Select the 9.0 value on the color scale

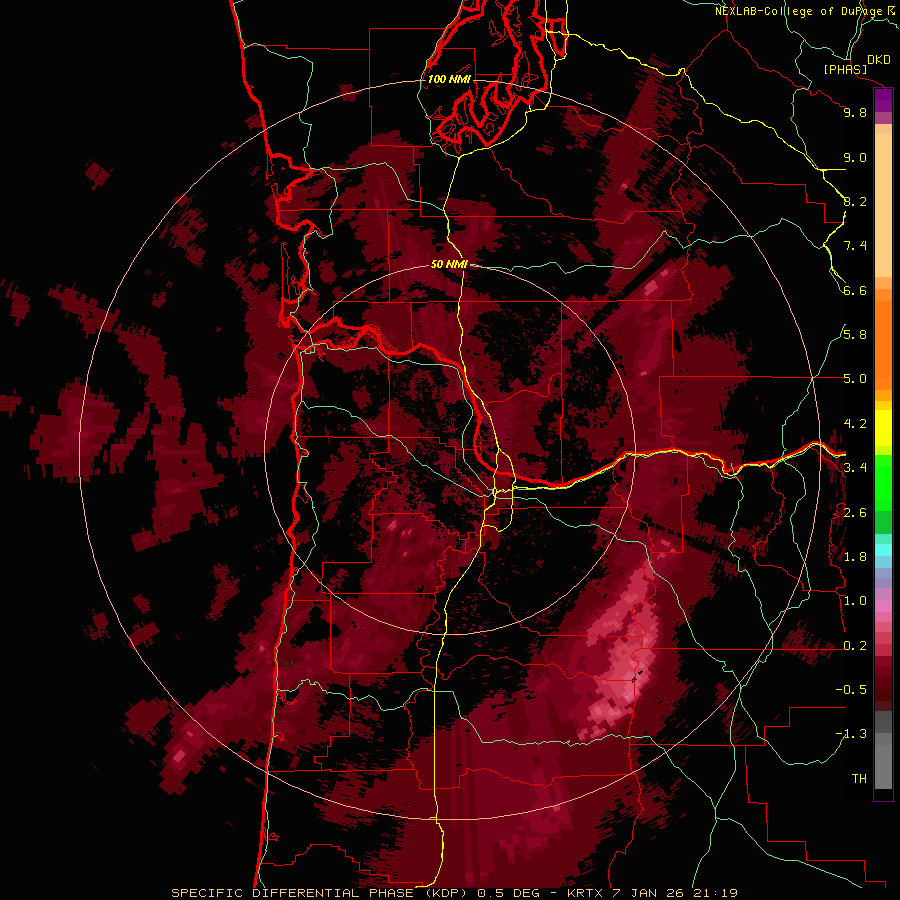855,157
